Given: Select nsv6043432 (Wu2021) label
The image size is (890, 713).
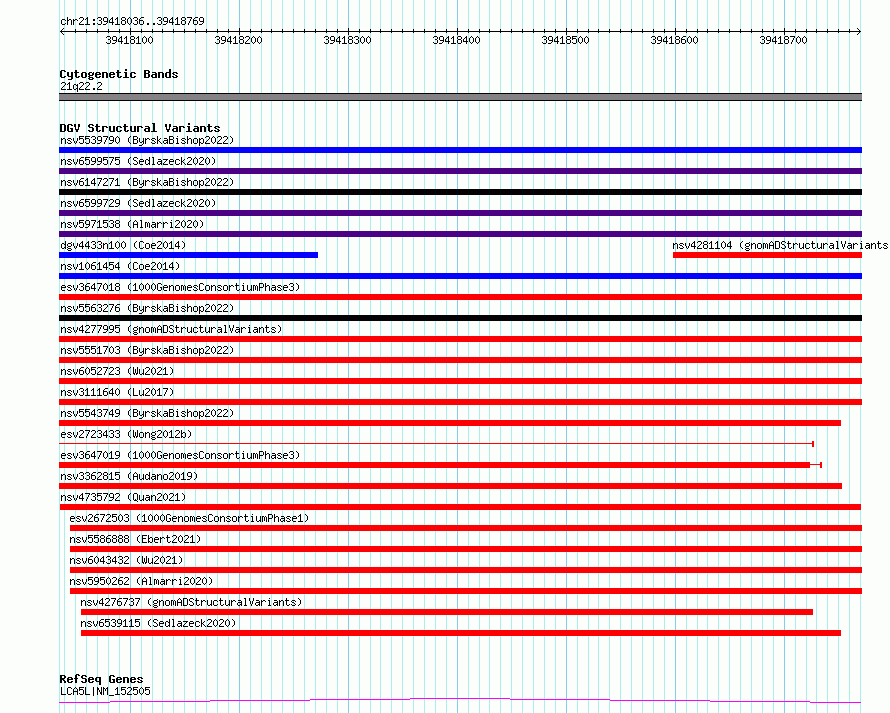Looking at the screenshot, I should (x=126, y=560).
